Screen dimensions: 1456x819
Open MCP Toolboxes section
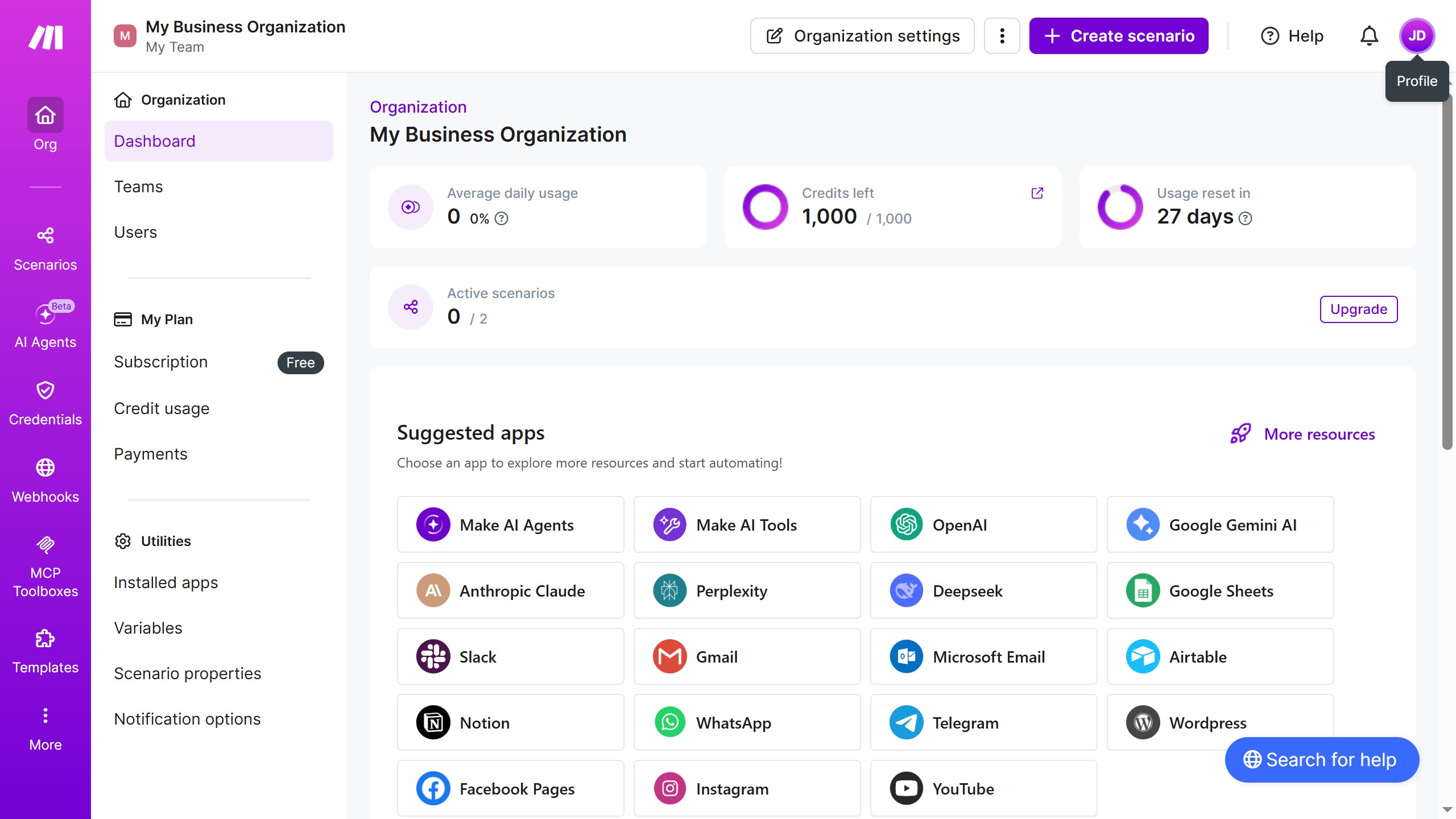point(45,567)
